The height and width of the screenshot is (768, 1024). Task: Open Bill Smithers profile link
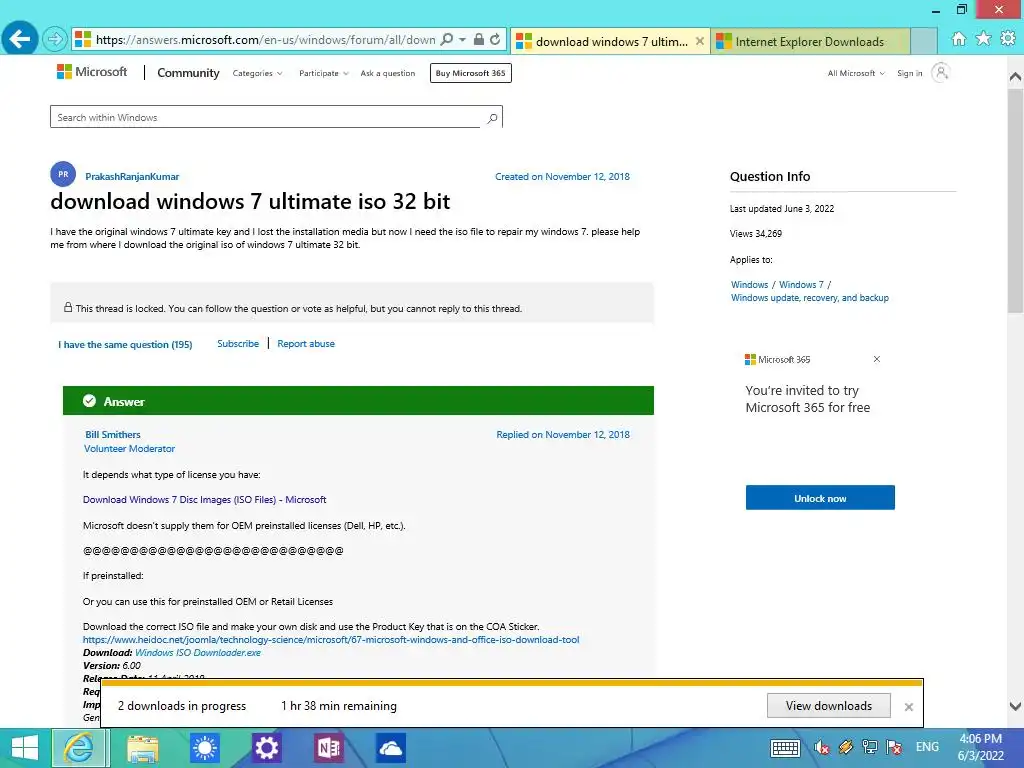click(112, 434)
